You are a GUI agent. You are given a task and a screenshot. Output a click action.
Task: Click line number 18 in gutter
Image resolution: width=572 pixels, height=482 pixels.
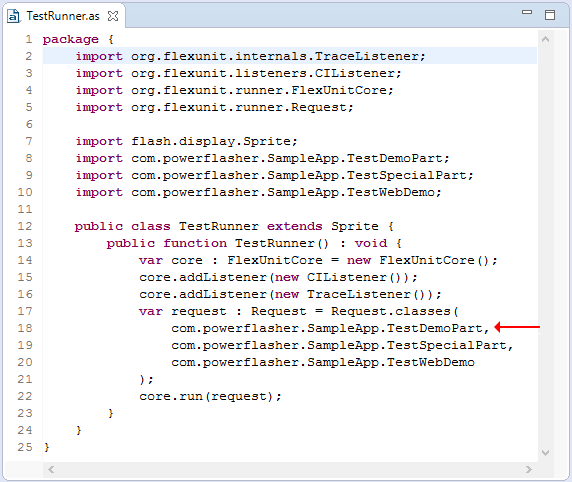tap(25, 328)
